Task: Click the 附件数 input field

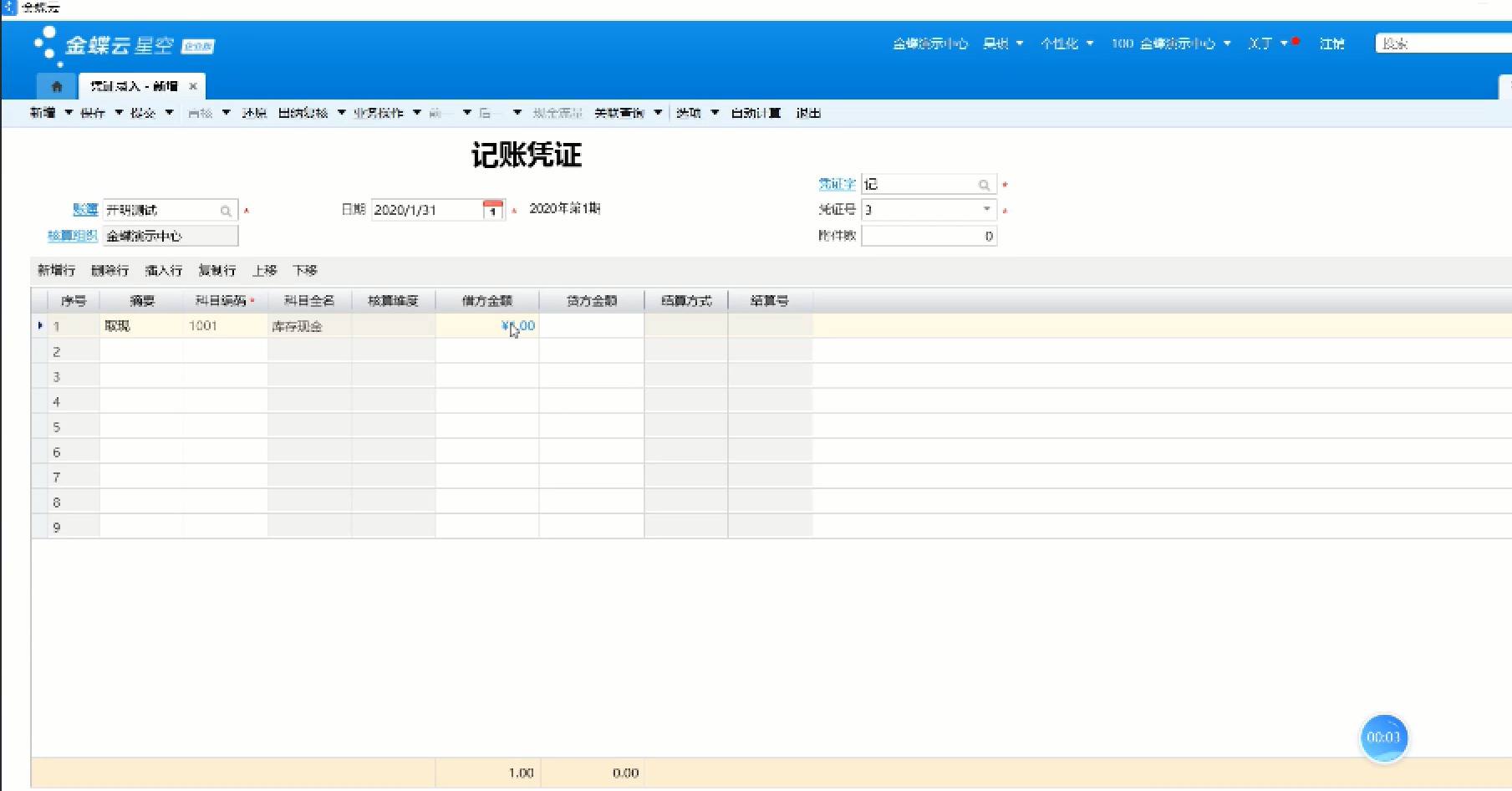Action: point(928,236)
